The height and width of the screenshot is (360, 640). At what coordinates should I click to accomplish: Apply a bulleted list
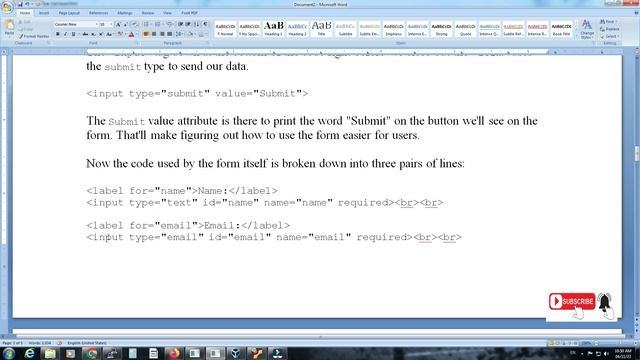147,24
